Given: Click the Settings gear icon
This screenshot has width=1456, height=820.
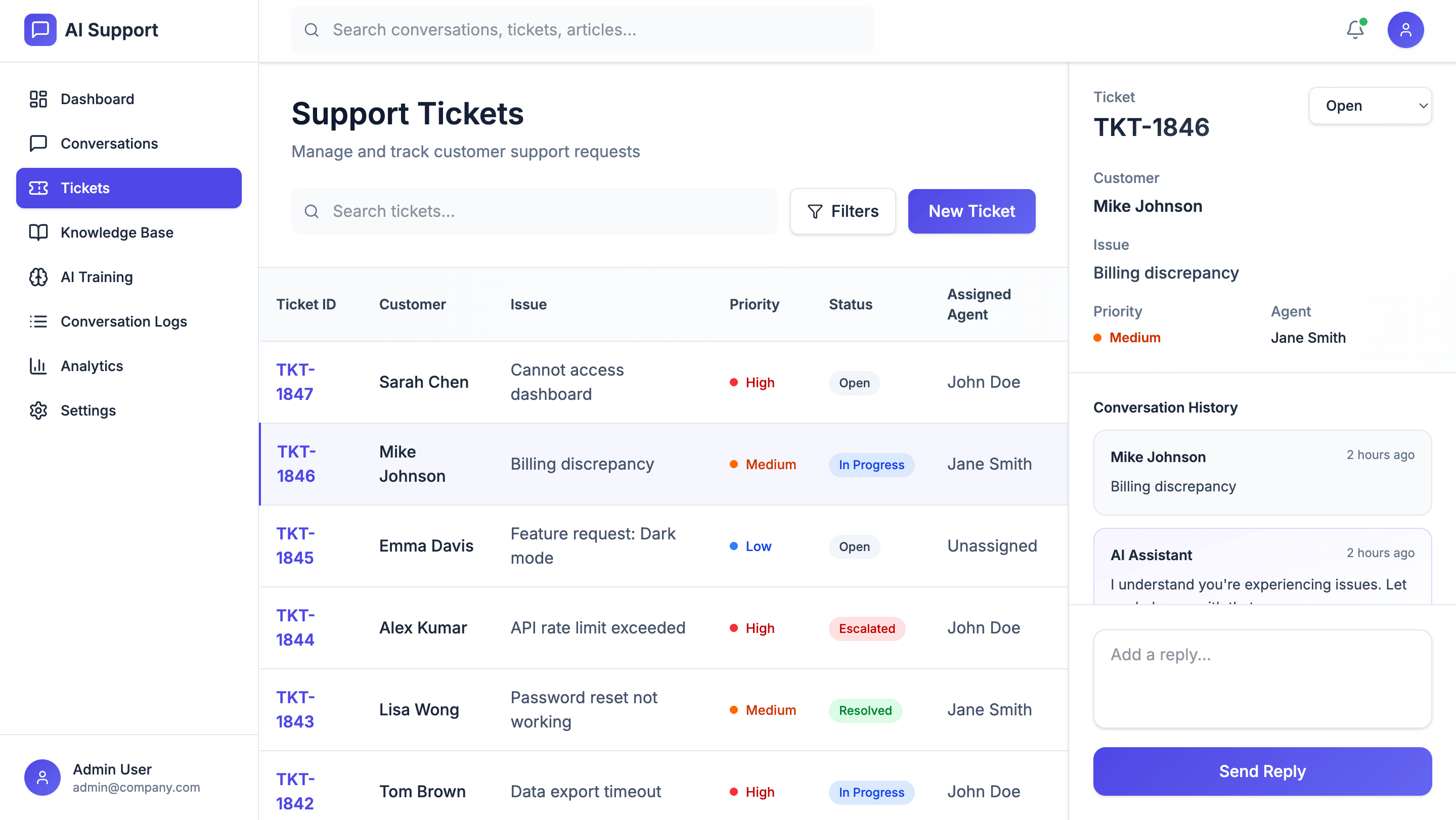Looking at the screenshot, I should coord(38,411).
